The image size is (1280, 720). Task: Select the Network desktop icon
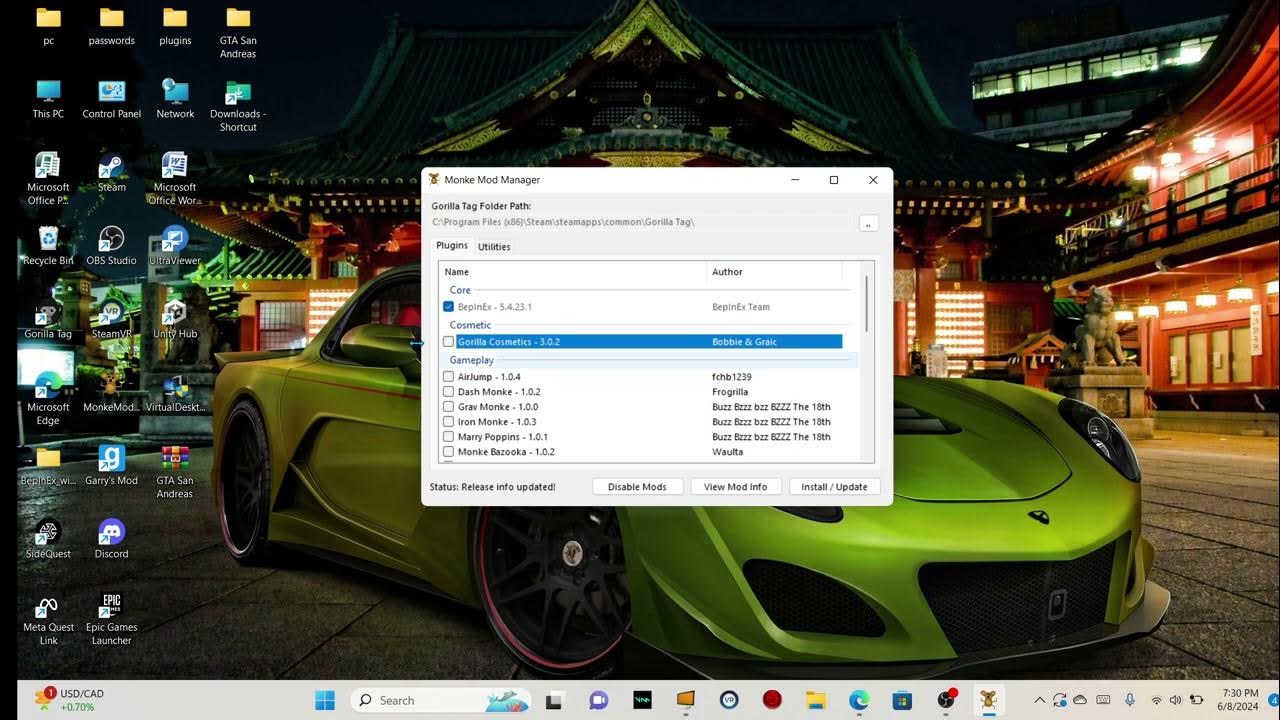[x=175, y=98]
